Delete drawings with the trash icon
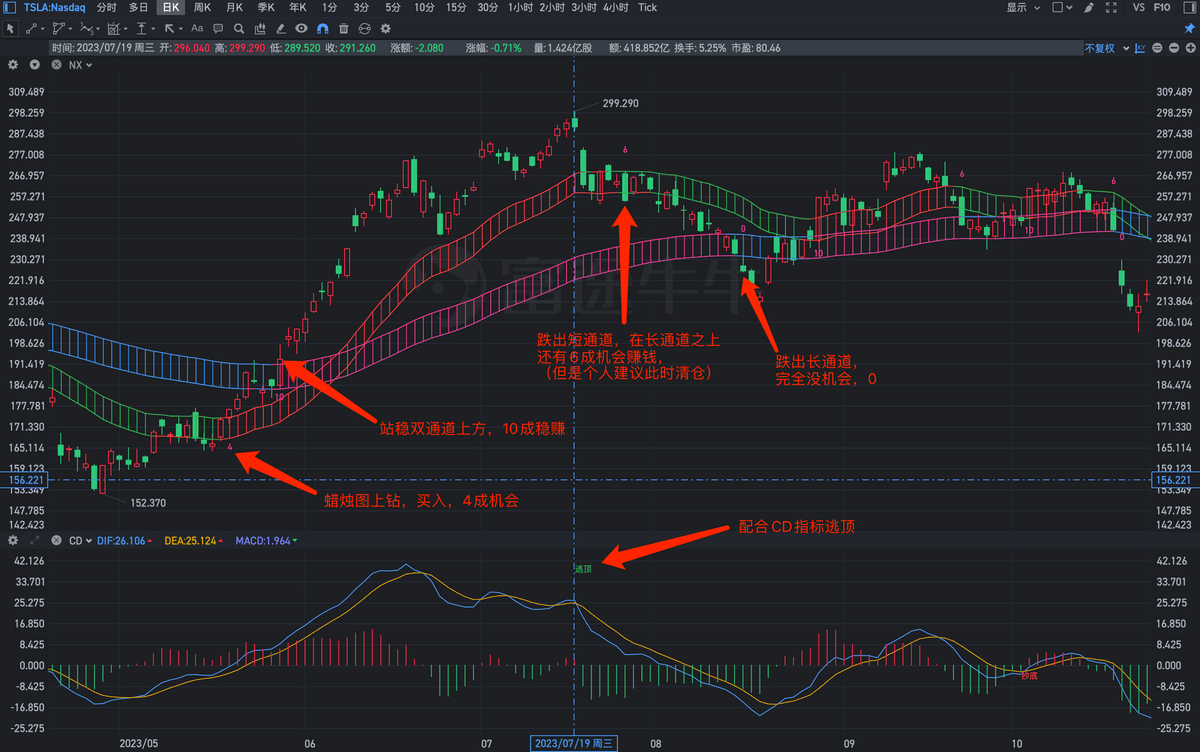 pyautogui.click(x=343, y=29)
